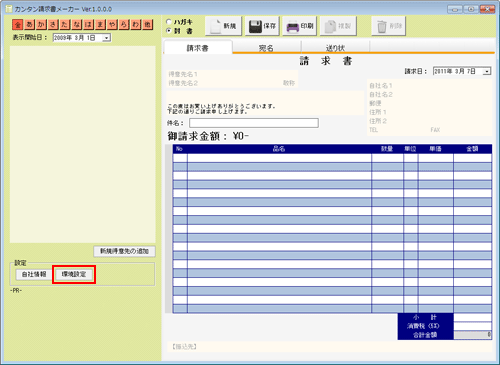The width and height of the screenshot is (500, 365).
Task: Print using the 印刷 printer icon
Action: (300, 26)
